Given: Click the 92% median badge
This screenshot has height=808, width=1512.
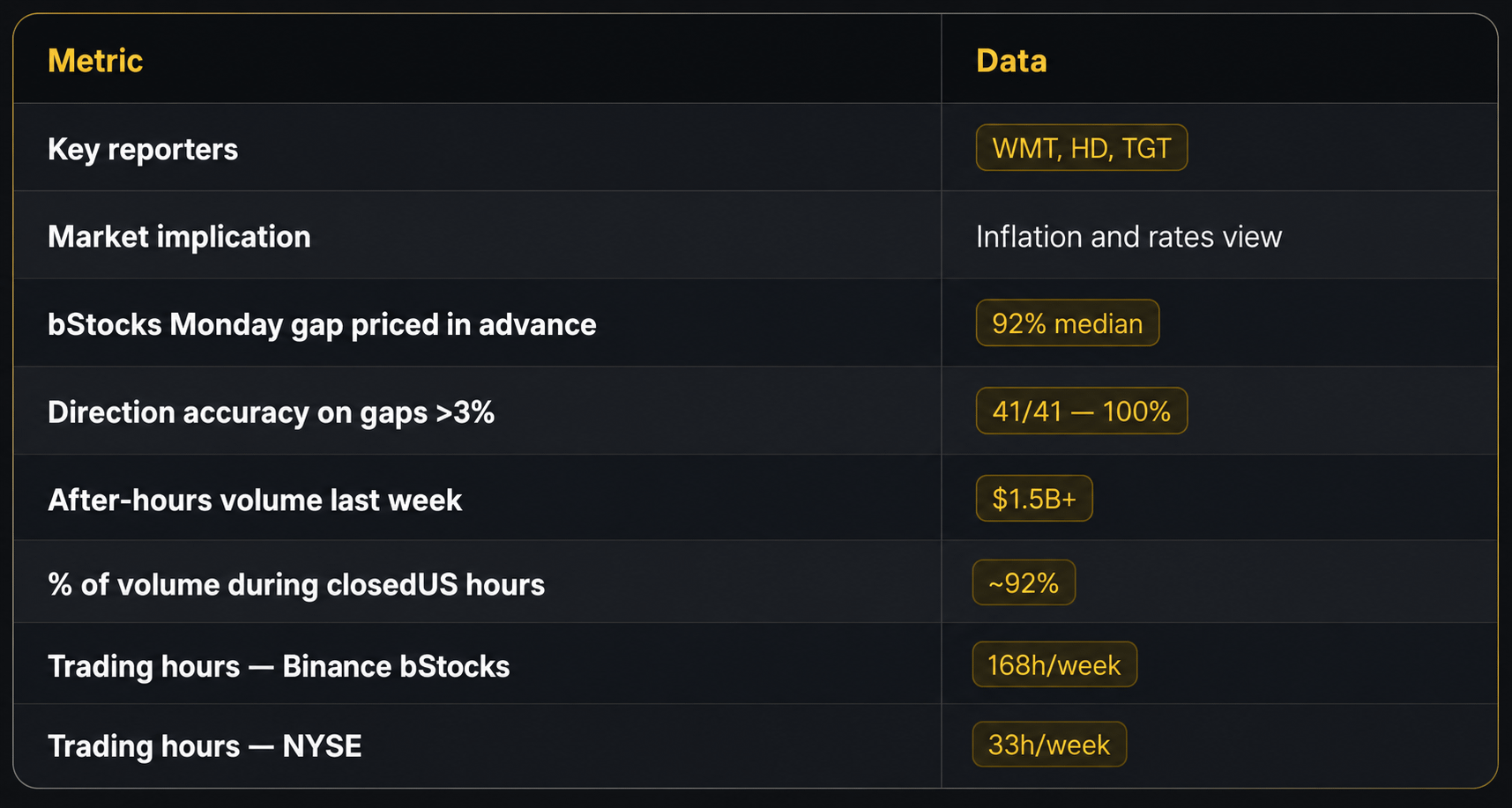Looking at the screenshot, I should click(1068, 323).
